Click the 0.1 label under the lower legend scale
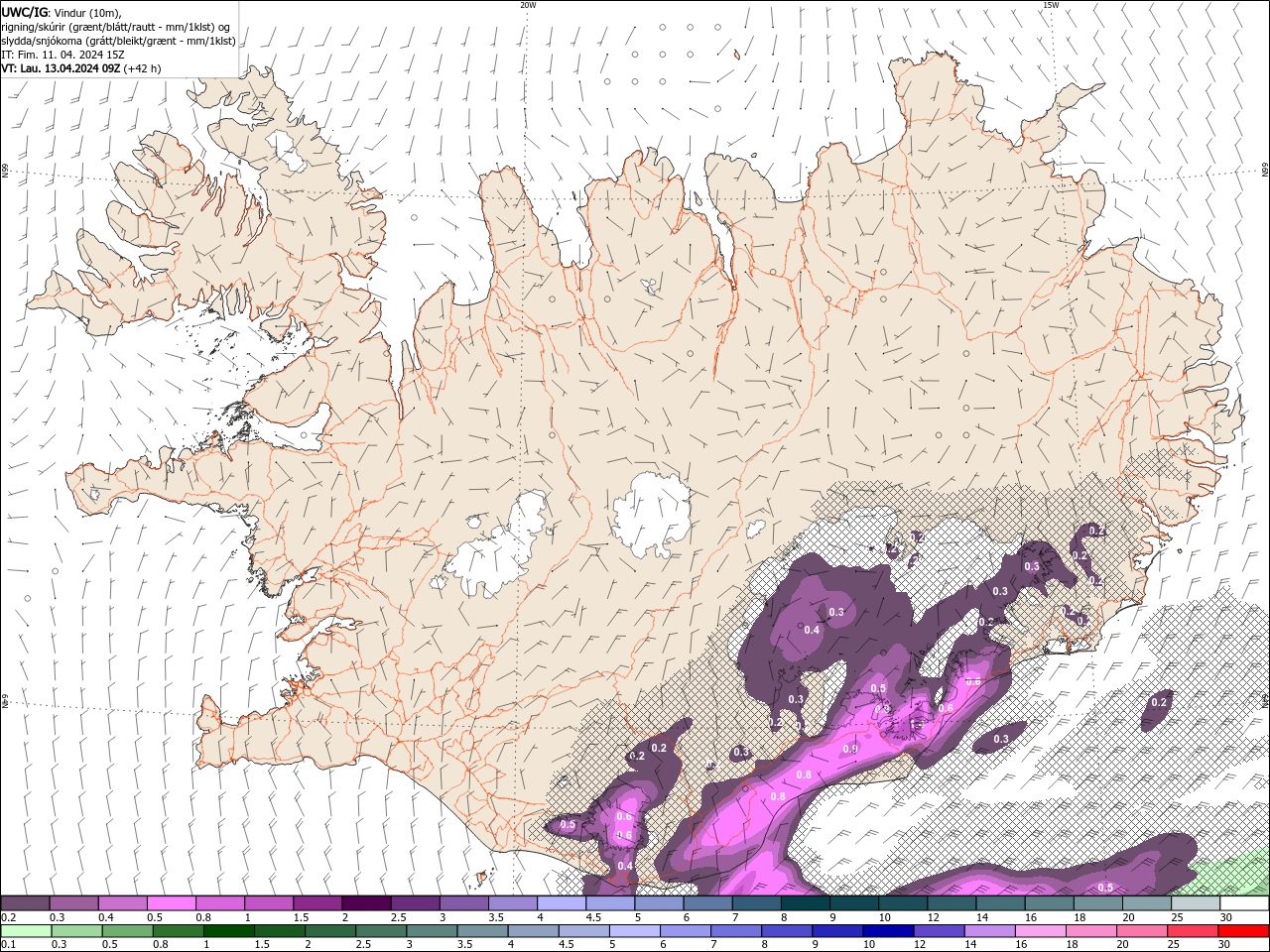Screen dimensions: 1270x952 point(8,944)
